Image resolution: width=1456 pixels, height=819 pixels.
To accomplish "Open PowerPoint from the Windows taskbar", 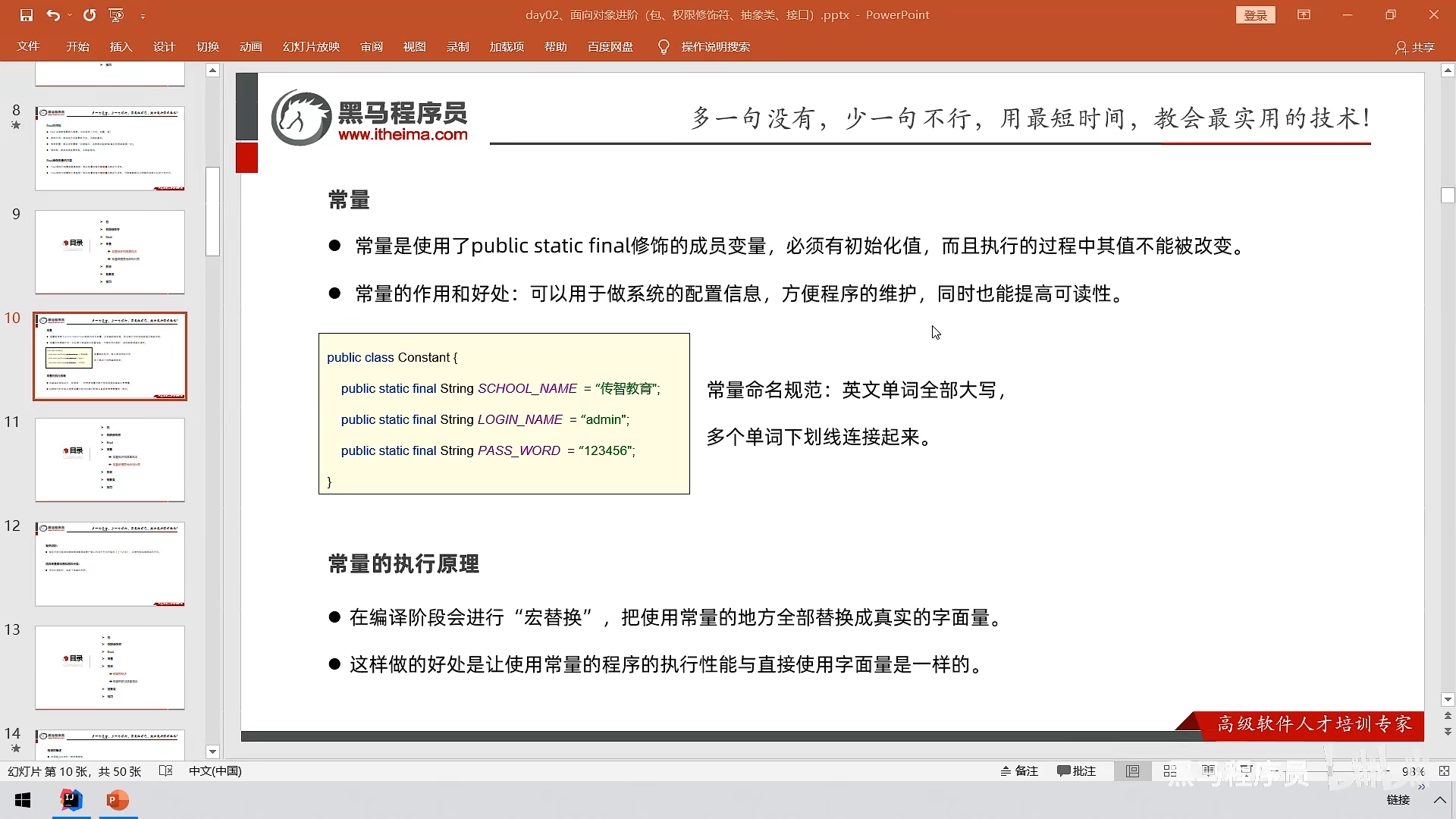I will [118, 800].
